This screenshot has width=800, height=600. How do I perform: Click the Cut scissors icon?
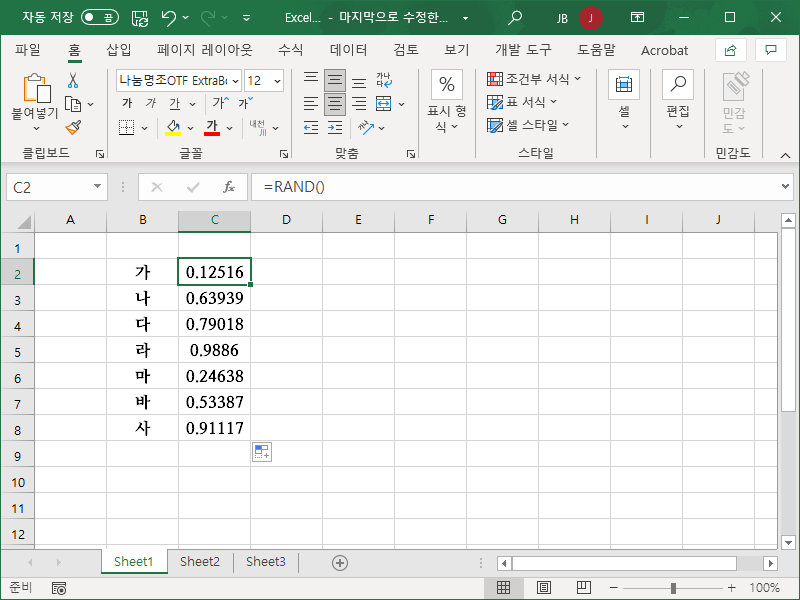(73, 80)
